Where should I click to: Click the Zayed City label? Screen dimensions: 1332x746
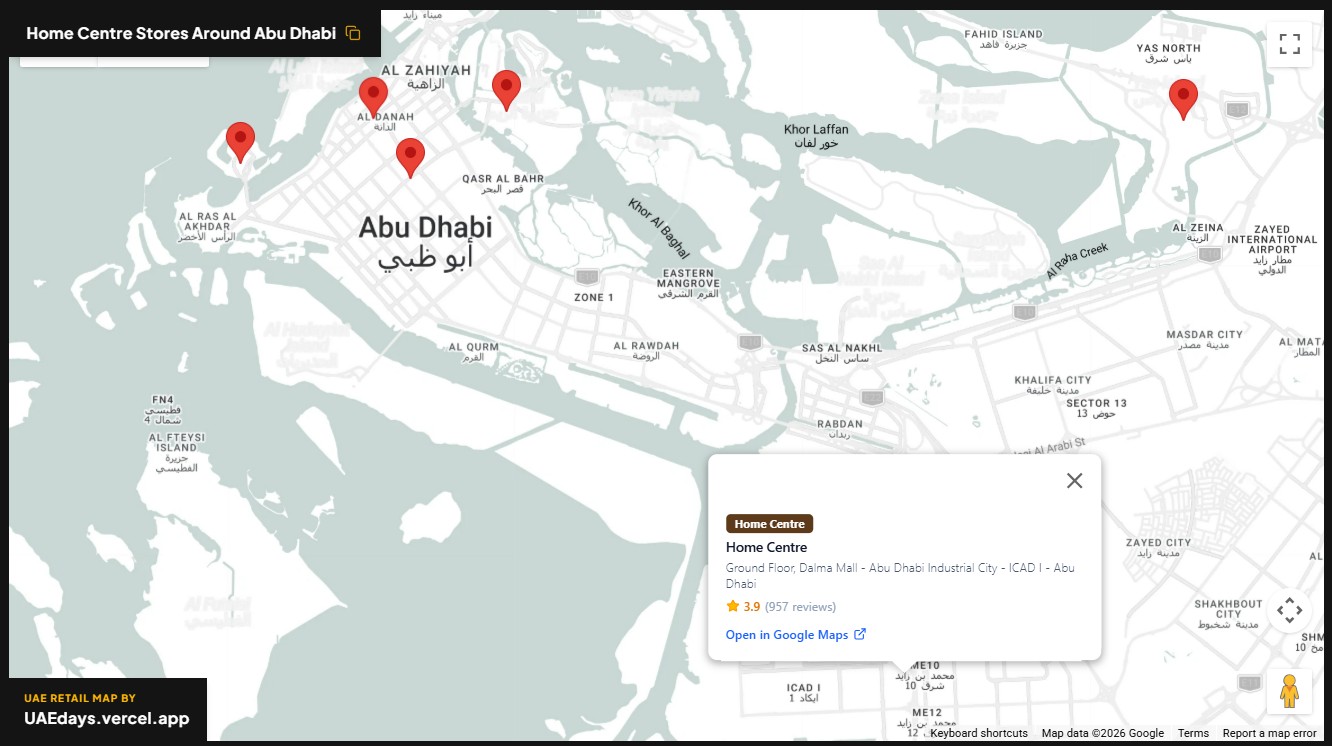[x=1158, y=548]
